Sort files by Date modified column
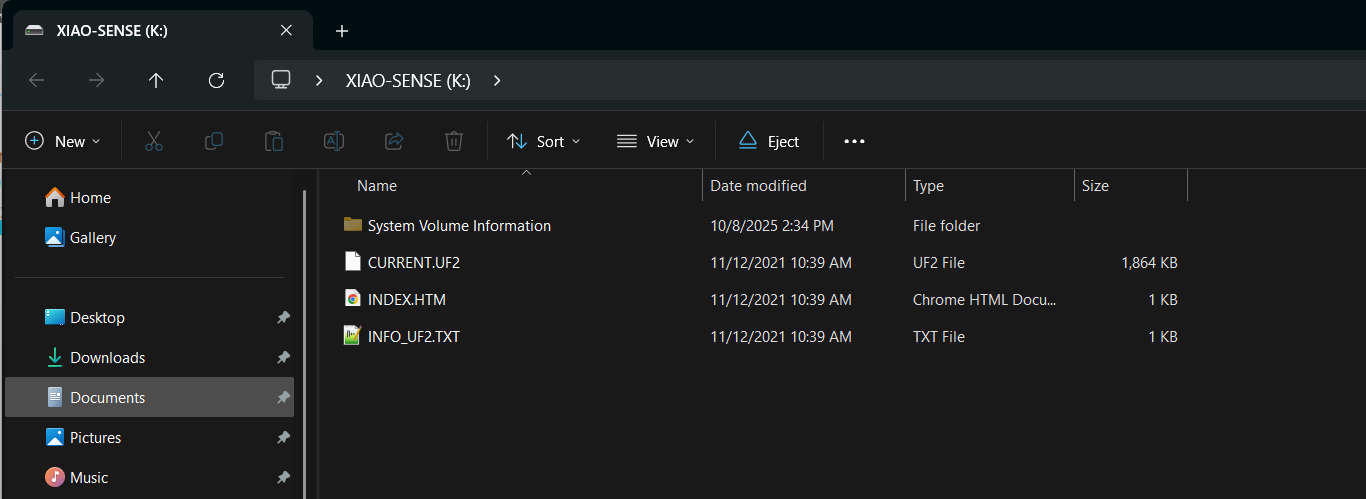This screenshot has height=499, width=1366. 758,186
